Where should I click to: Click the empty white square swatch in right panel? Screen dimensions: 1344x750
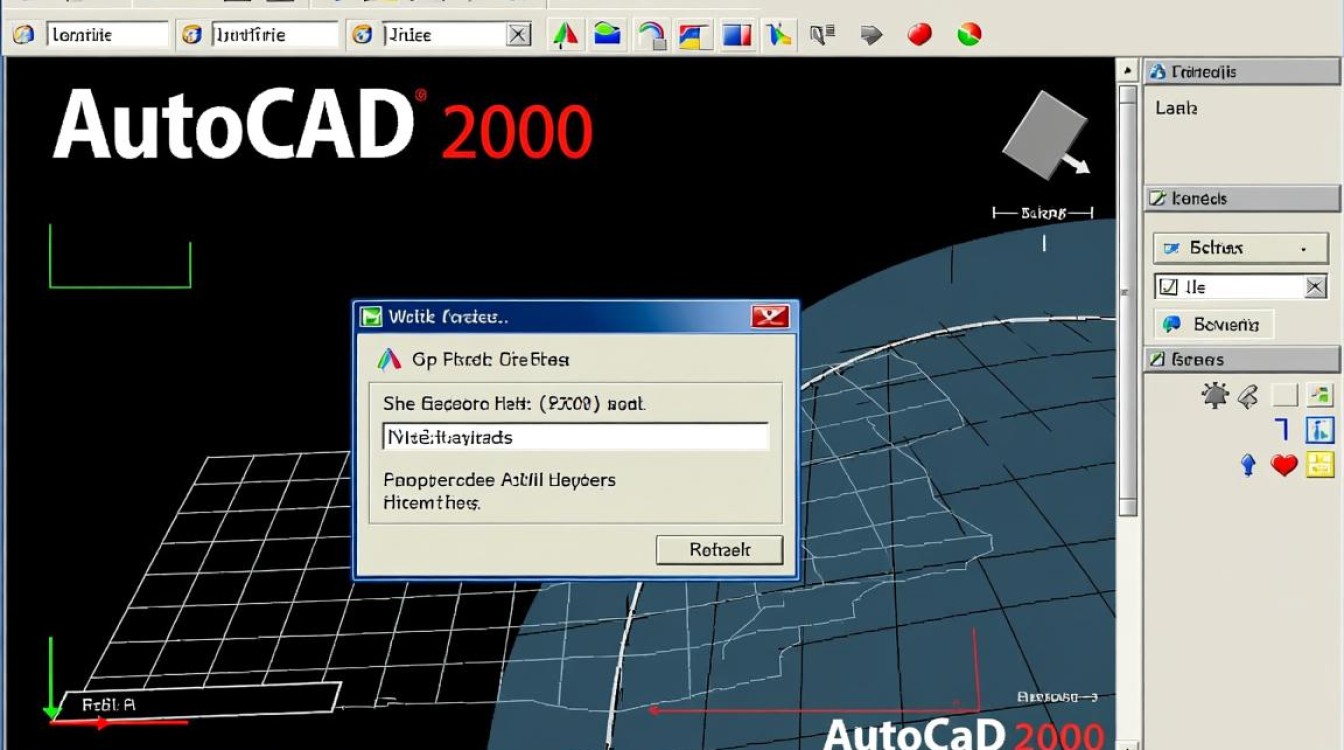[x=1284, y=396]
